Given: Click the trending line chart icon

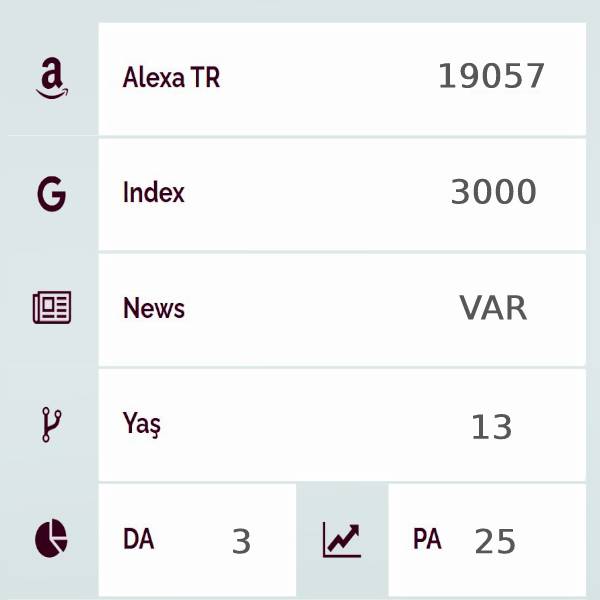Looking at the screenshot, I should pyautogui.click(x=341, y=540).
